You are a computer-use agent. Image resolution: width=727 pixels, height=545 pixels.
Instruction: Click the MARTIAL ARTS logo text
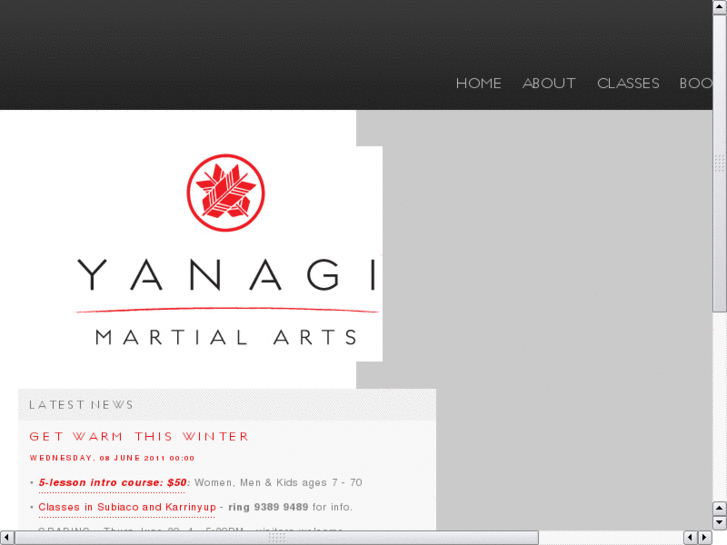pyautogui.click(x=226, y=337)
